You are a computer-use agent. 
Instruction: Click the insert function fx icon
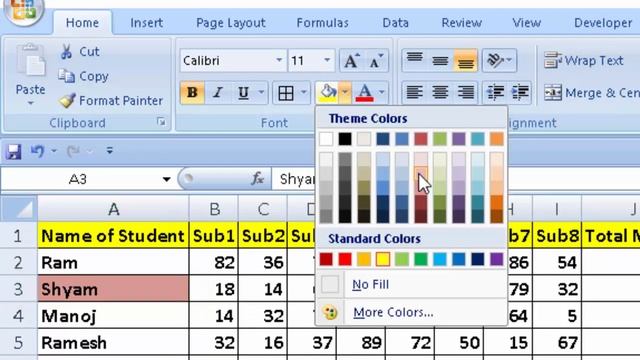(x=257, y=178)
